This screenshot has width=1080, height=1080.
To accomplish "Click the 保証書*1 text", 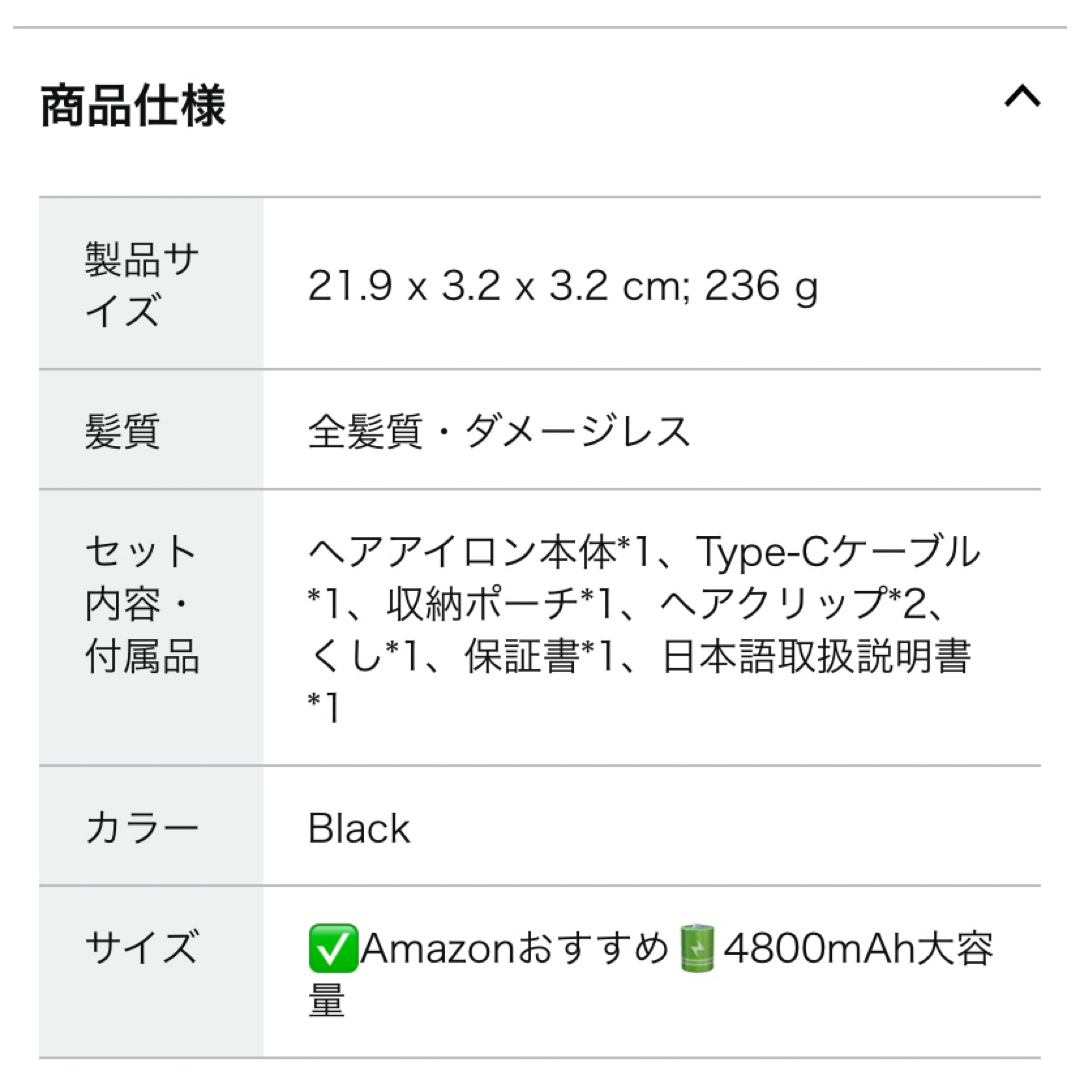I will click(x=539, y=656).
